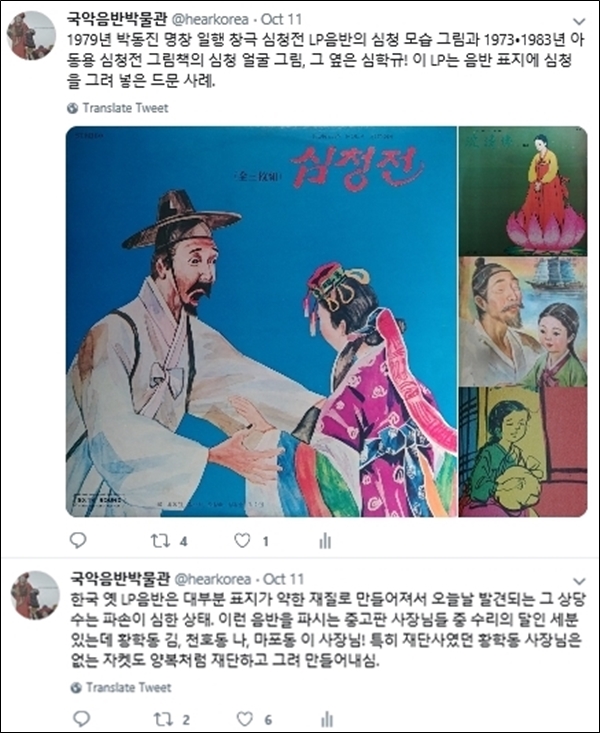This screenshot has width=600, height=733.
Task: Reply to the first tweet
Action: [x=78, y=540]
